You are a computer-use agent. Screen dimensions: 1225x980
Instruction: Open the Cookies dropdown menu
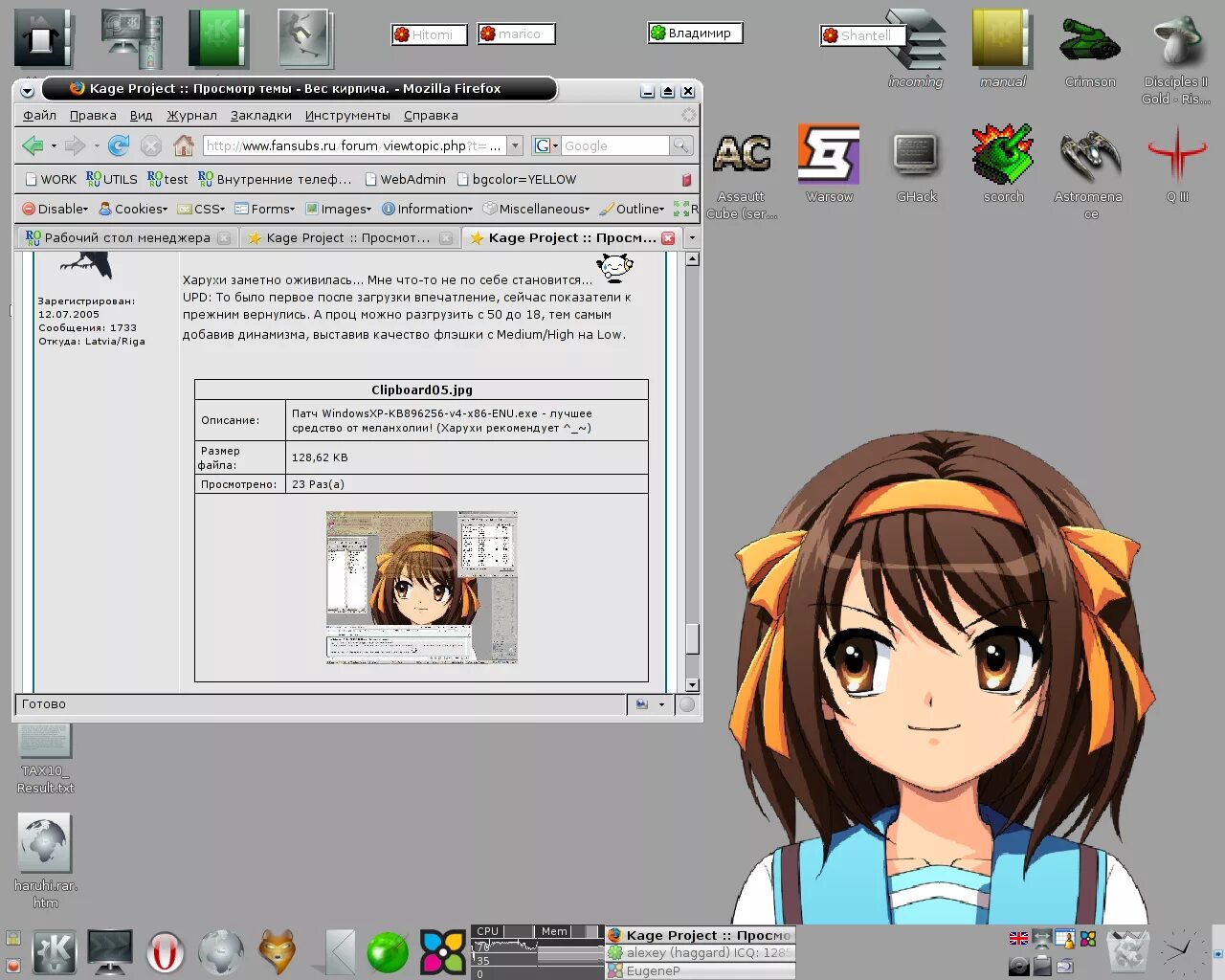134,209
